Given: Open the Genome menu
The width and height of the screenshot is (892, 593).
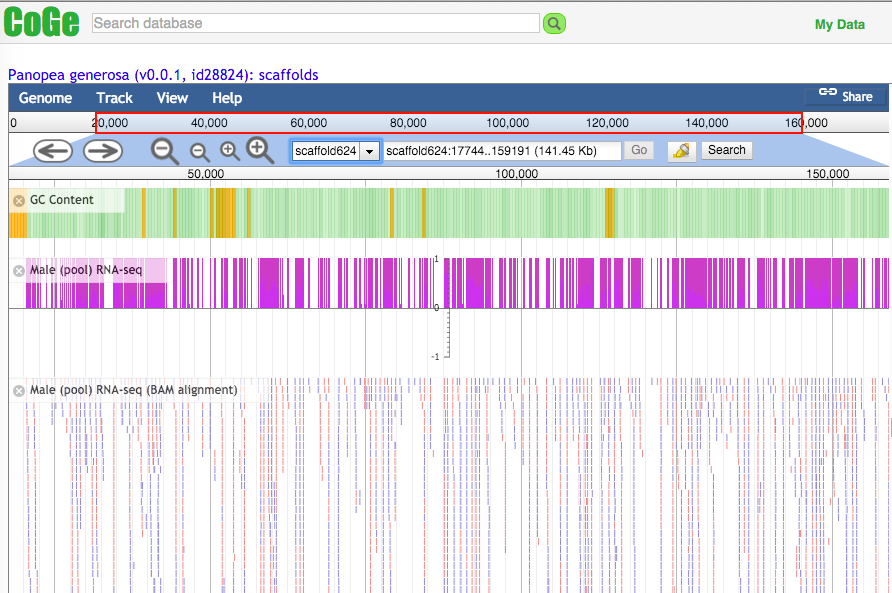Looking at the screenshot, I should point(46,98).
